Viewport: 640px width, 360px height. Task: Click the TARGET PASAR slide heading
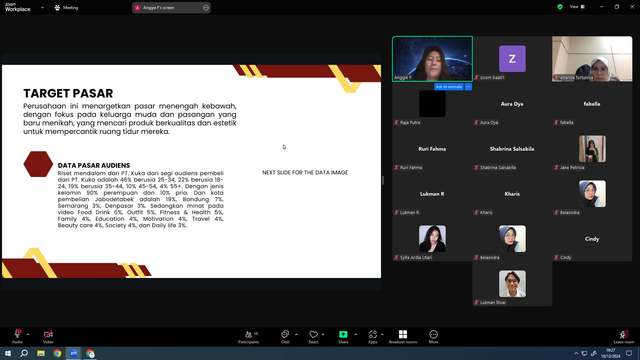pyautogui.click(x=68, y=93)
